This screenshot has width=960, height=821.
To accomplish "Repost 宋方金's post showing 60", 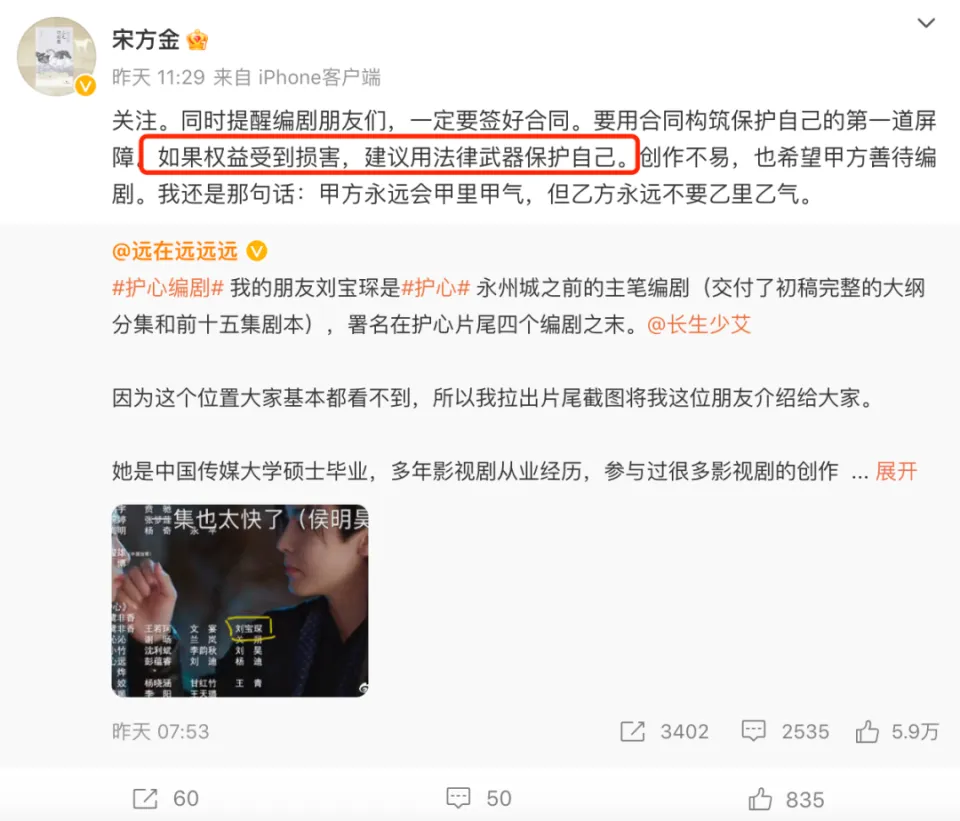I will coord(166,798).
